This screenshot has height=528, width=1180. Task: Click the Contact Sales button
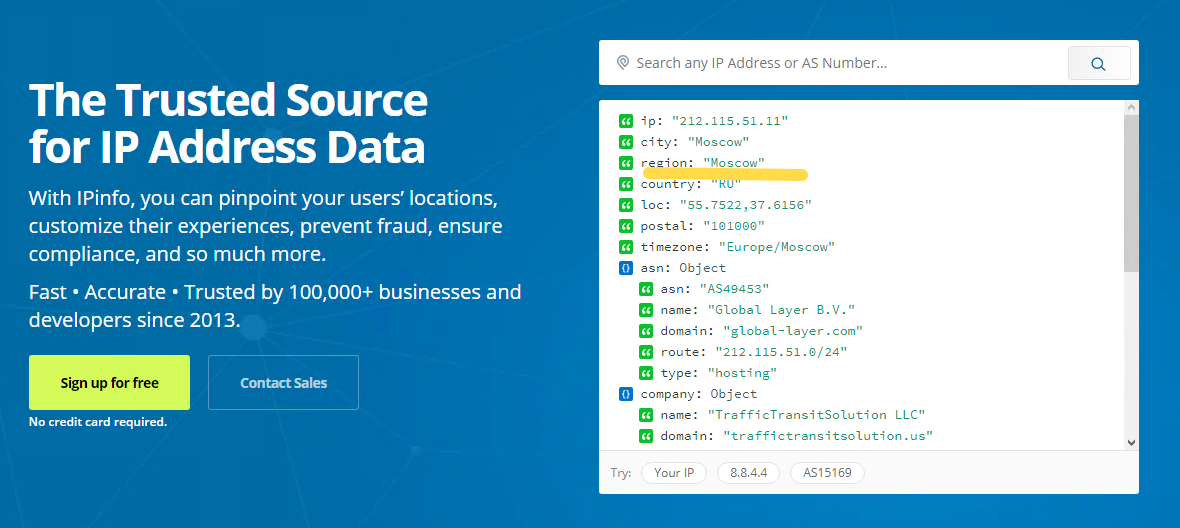(x=283, y=383)
